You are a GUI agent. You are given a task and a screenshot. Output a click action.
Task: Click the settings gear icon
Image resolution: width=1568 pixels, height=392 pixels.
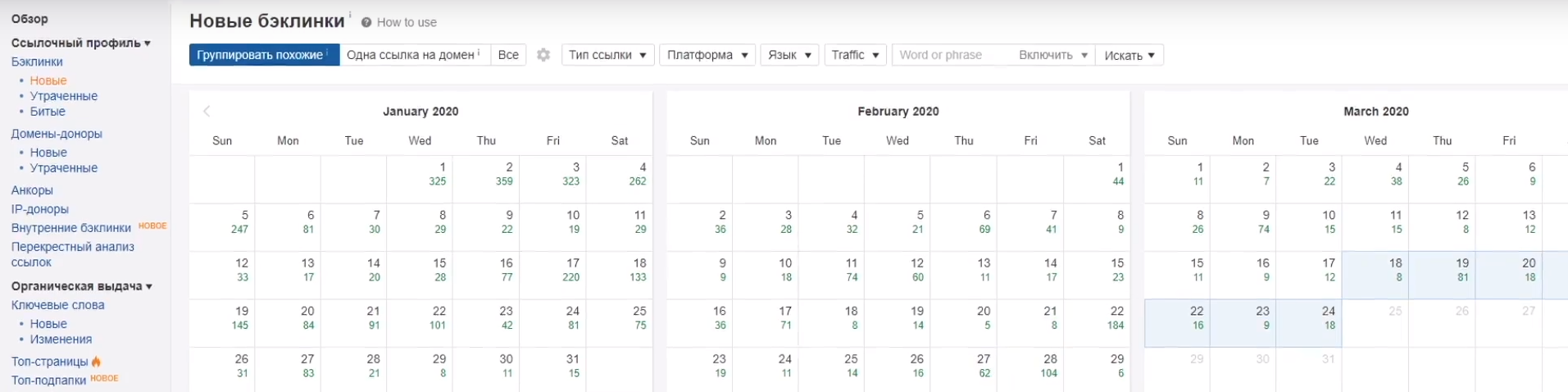point(543,55)
